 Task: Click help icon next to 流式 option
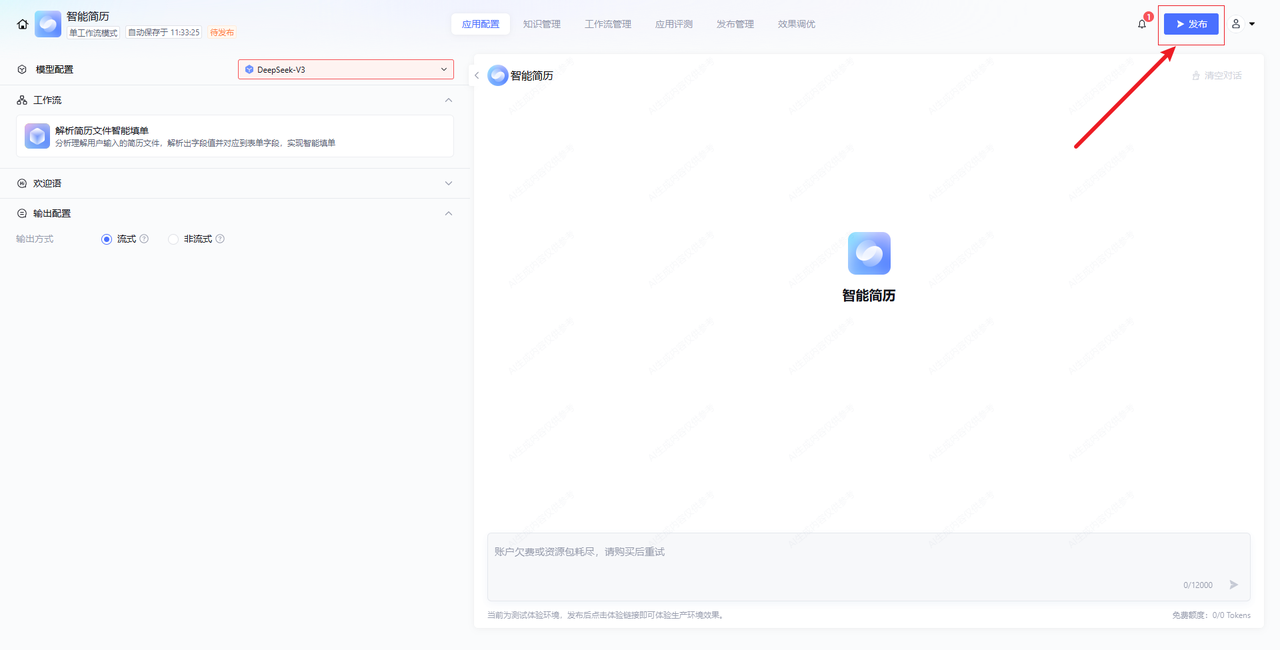[144, 239]
